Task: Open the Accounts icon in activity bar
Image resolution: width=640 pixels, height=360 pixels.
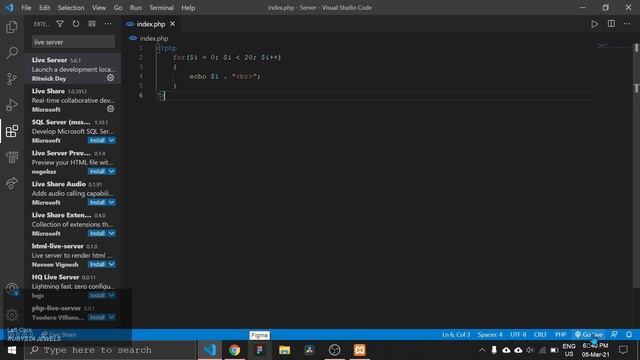Action: [x=12, y=289]
